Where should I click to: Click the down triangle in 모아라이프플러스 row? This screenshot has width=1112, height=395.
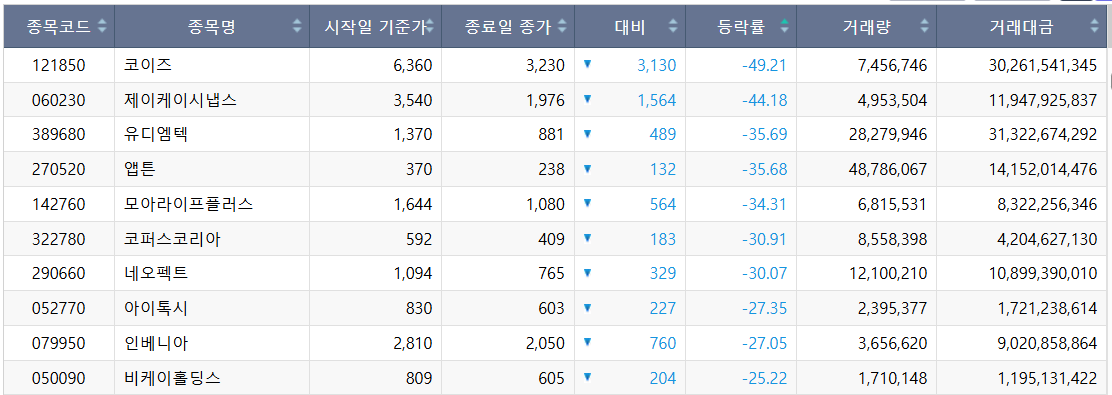[x=587, y=204]
